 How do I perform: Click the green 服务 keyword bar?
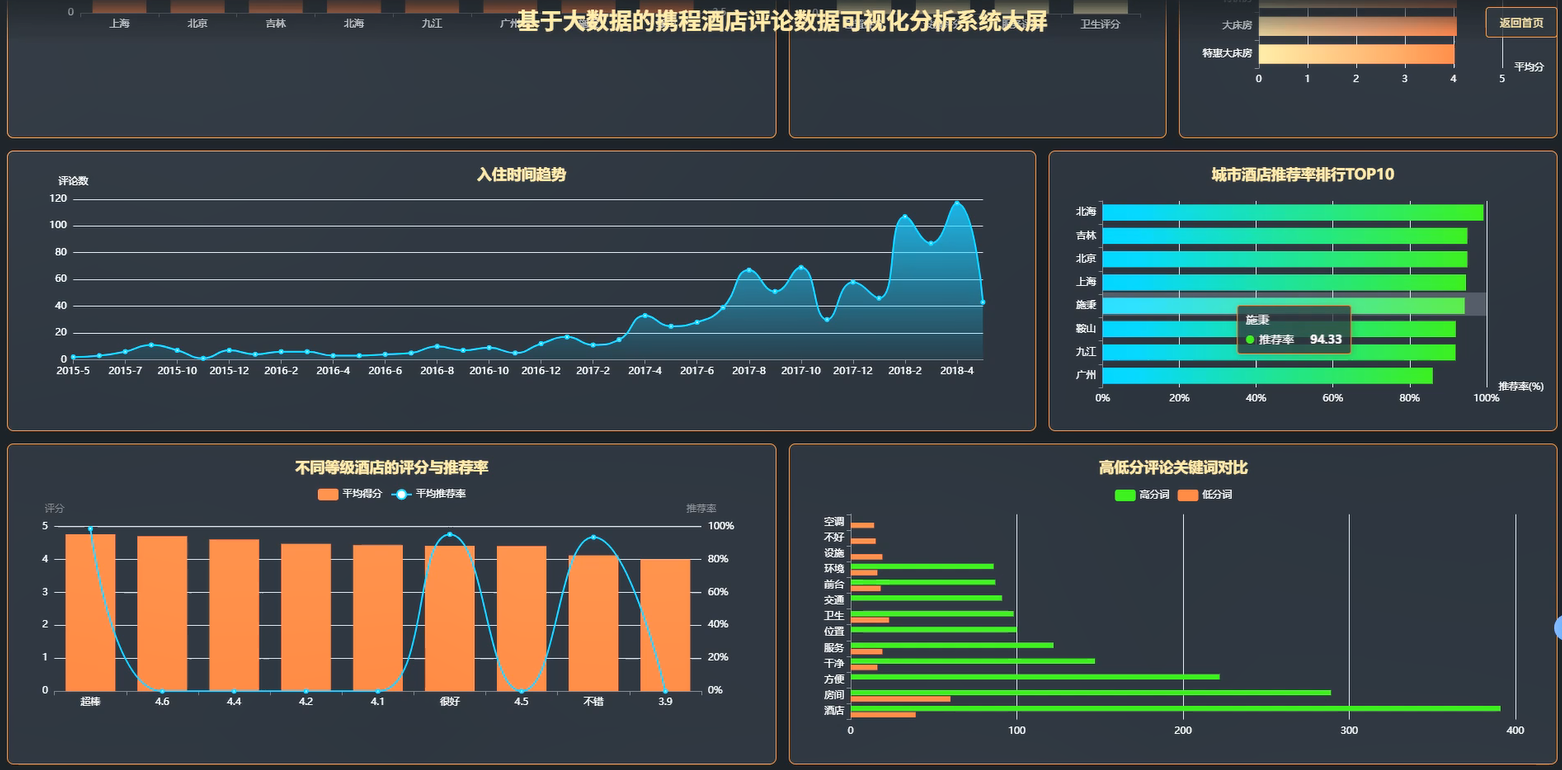coord(951,645)
